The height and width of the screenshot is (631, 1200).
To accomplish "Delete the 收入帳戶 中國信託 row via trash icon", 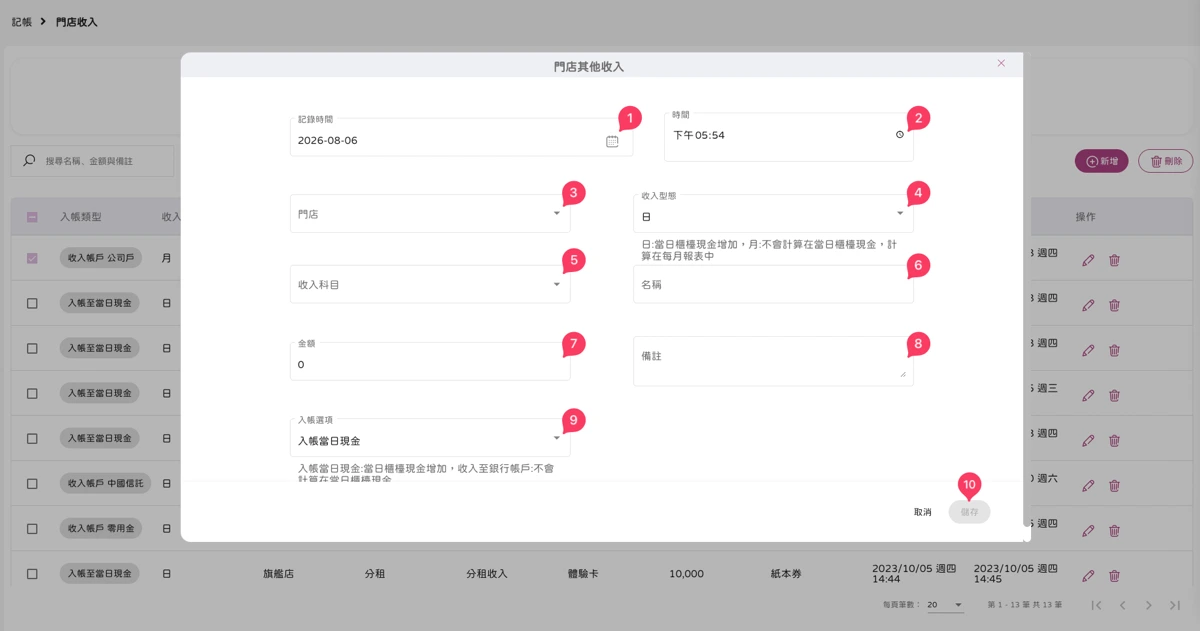I will click(x=1114, y=485).
